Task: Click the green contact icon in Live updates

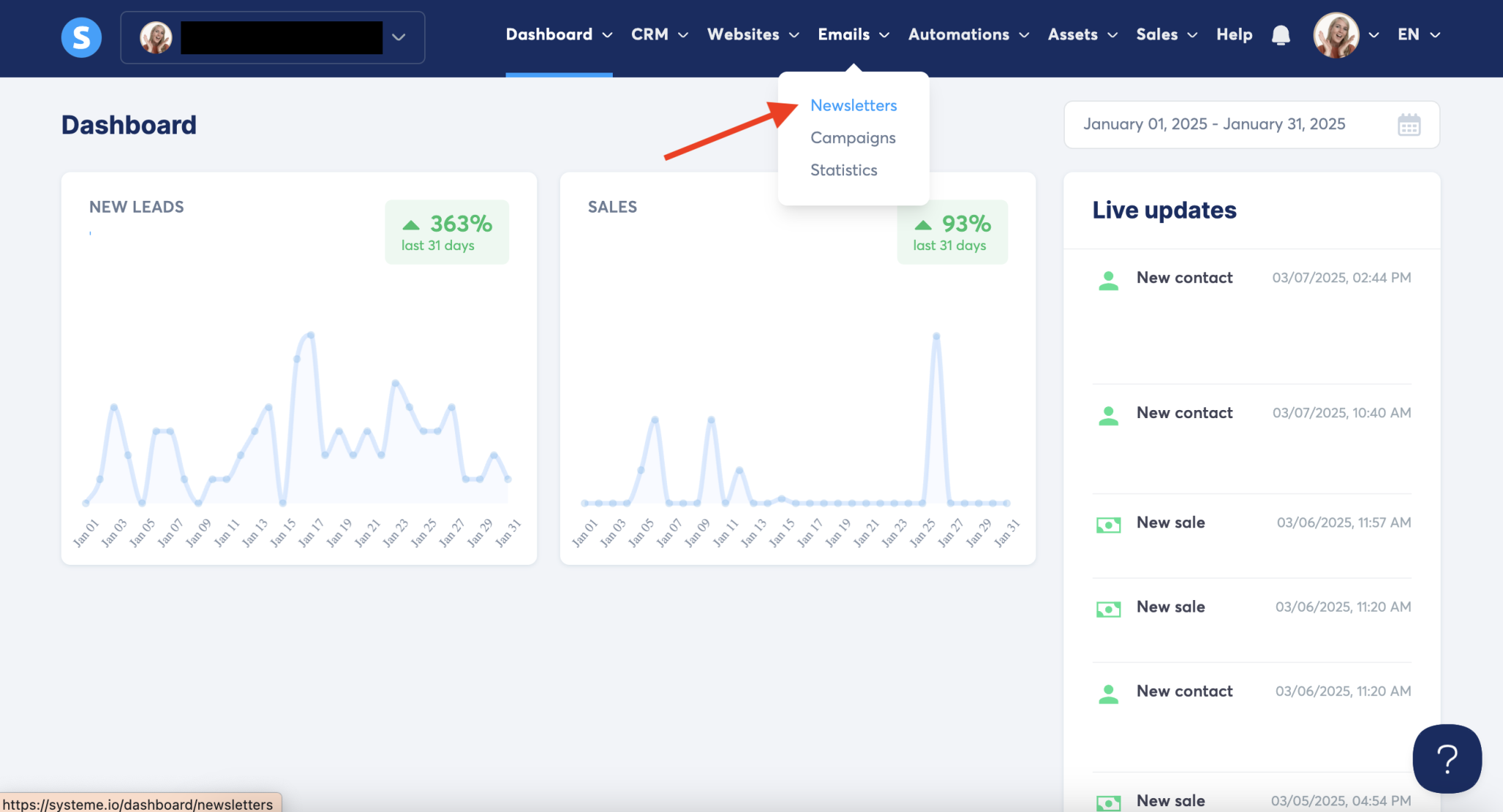Action: click(1108, 280)
